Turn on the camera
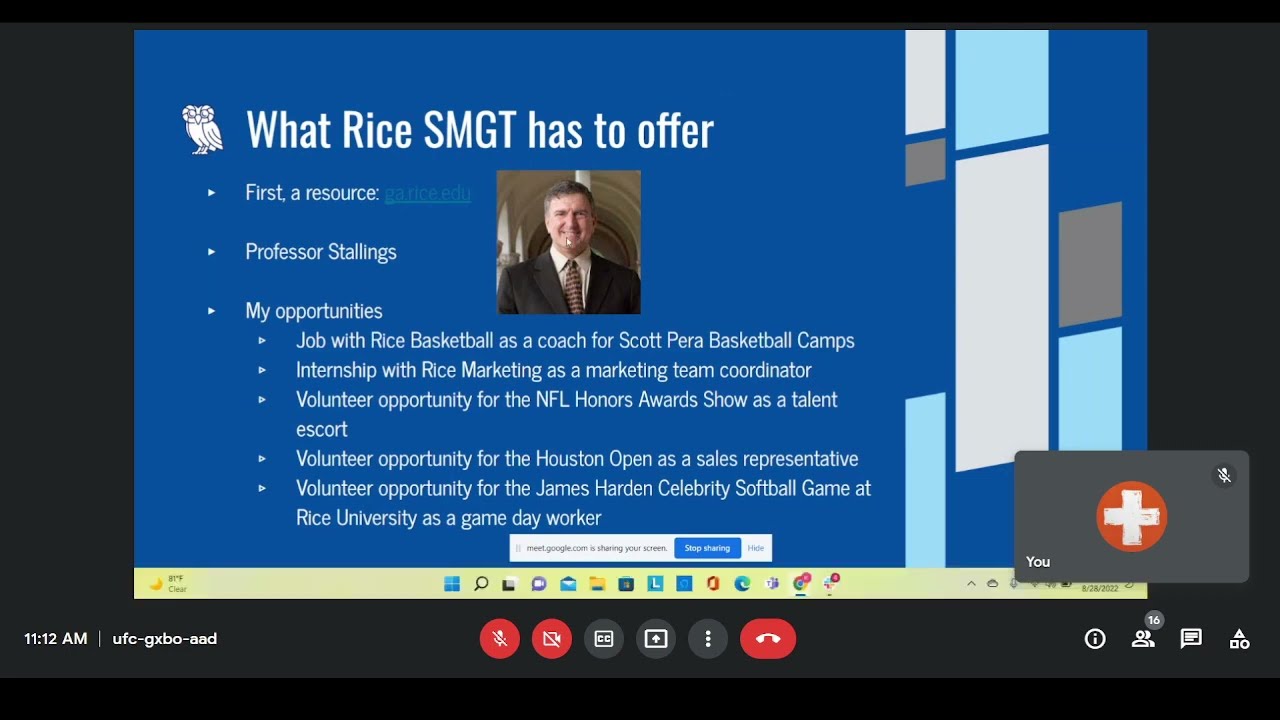 click(x=552, y=639)
